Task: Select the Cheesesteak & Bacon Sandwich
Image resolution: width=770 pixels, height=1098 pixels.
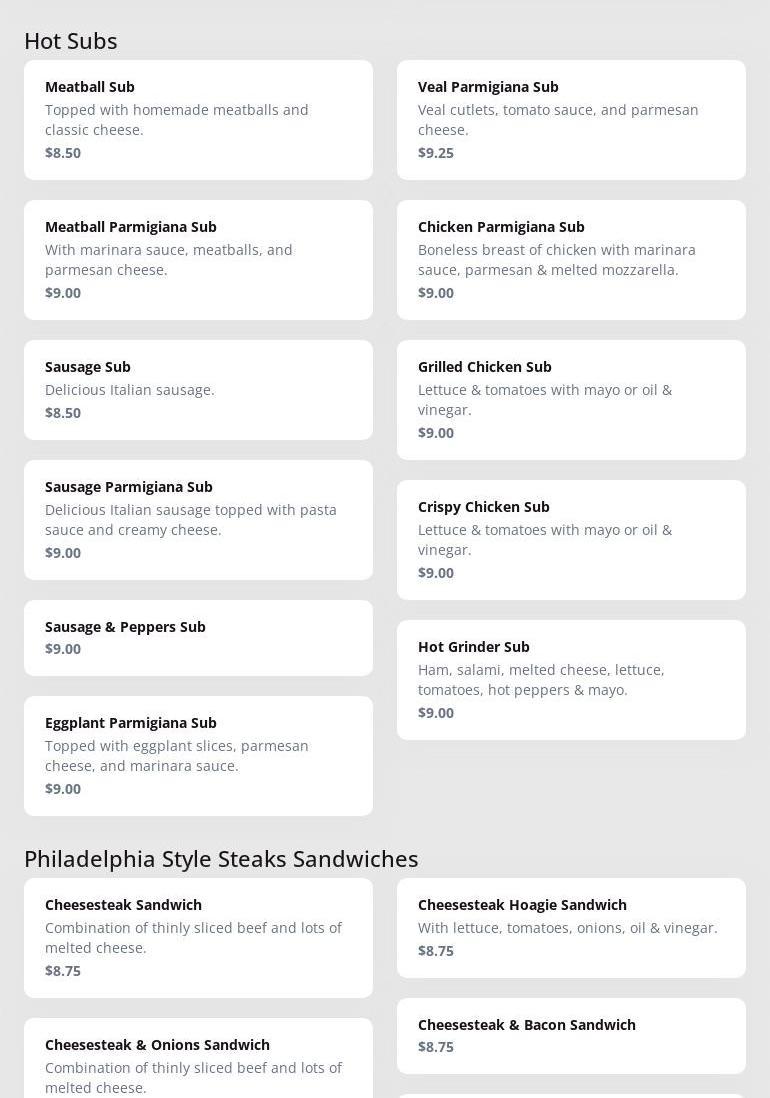Action: [x=571, y=1036]
